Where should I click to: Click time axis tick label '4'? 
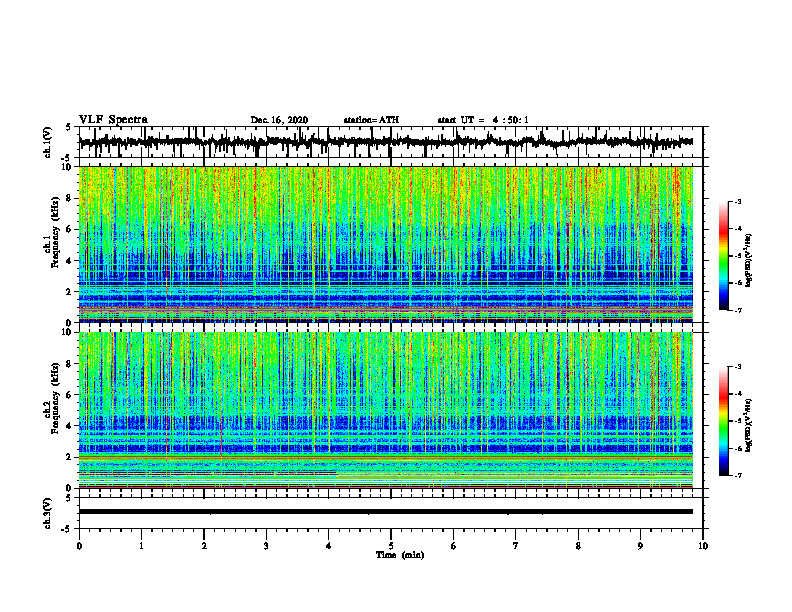click(329, 546)
